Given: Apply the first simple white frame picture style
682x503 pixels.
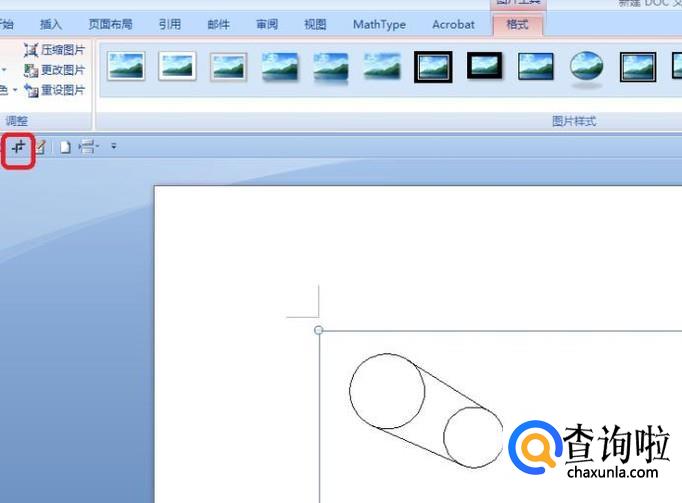Looking at the screenshot, I should point(126,66).
